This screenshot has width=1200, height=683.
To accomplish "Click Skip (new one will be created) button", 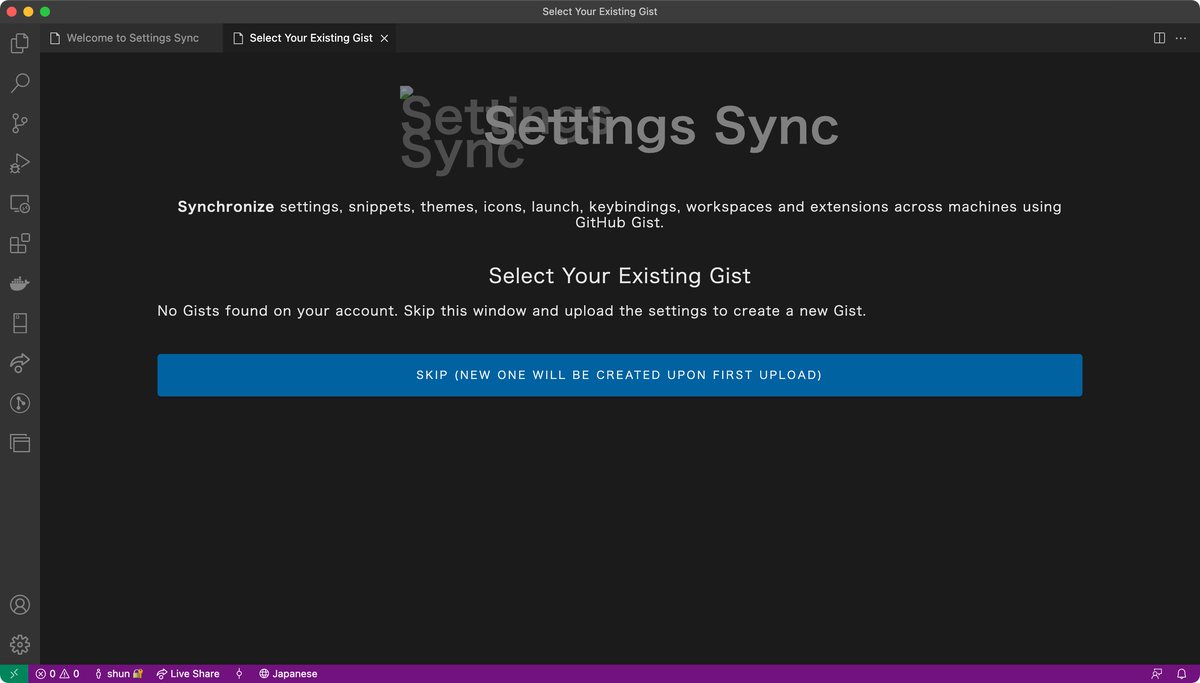I will click(619, 375).
